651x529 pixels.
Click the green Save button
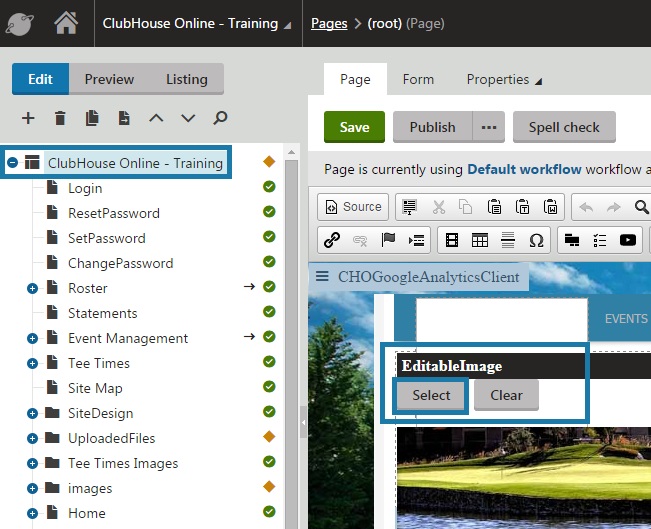354,127
